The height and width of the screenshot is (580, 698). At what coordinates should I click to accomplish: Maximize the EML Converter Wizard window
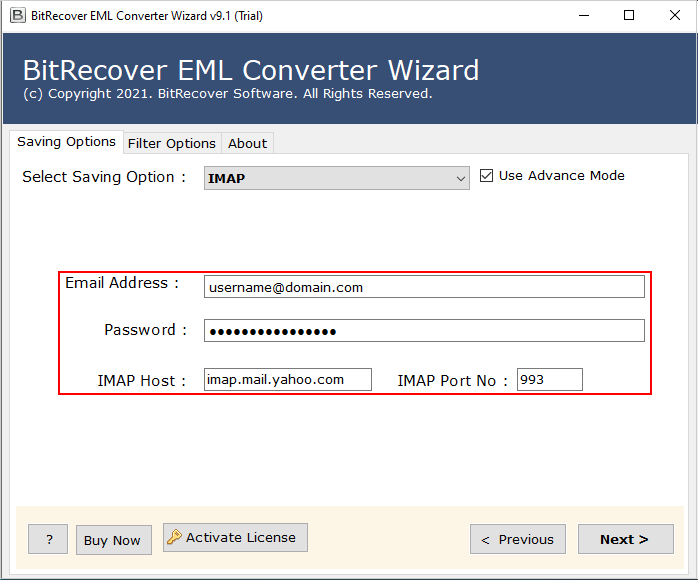coord(629,15)
